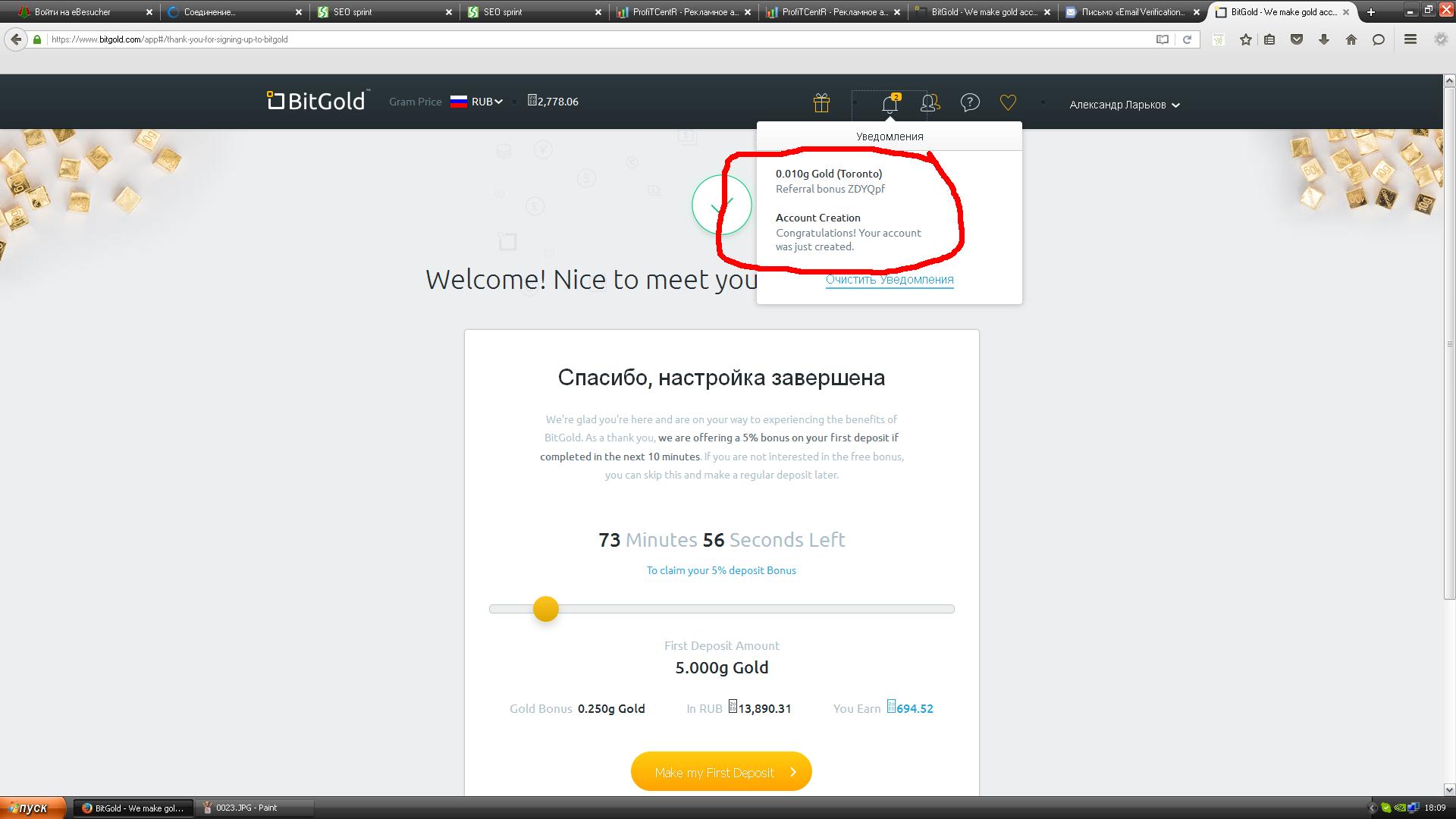Expand the Александр Ларьков account menu
Image resolution: width=1456 pixels, height=819 pixels.
[x=1124, y=105]
